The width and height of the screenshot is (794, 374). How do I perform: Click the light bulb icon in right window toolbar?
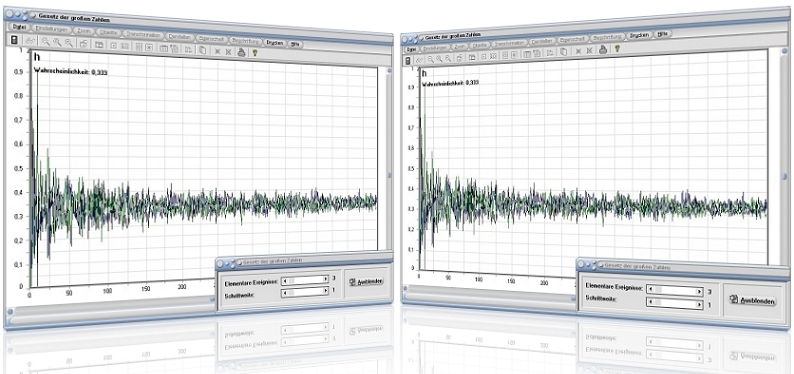(617, 49)
